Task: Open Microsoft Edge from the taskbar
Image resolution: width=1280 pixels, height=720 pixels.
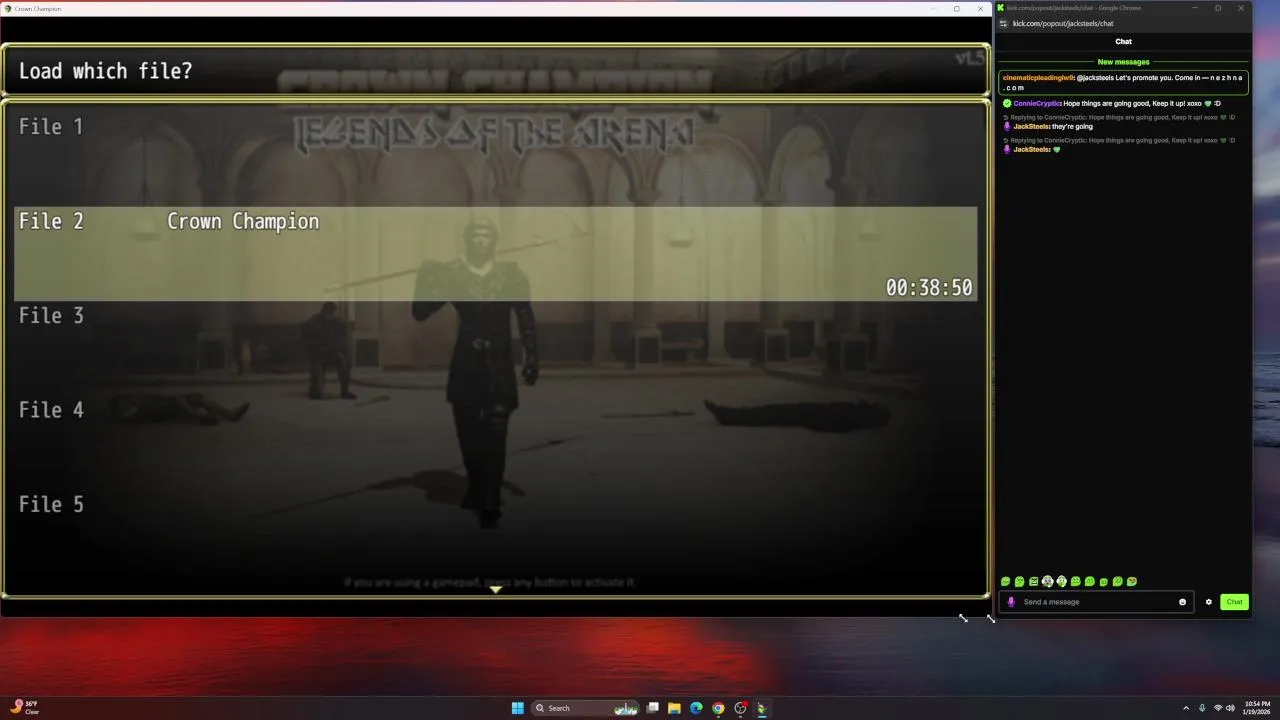Action: [x=696, y=708]
